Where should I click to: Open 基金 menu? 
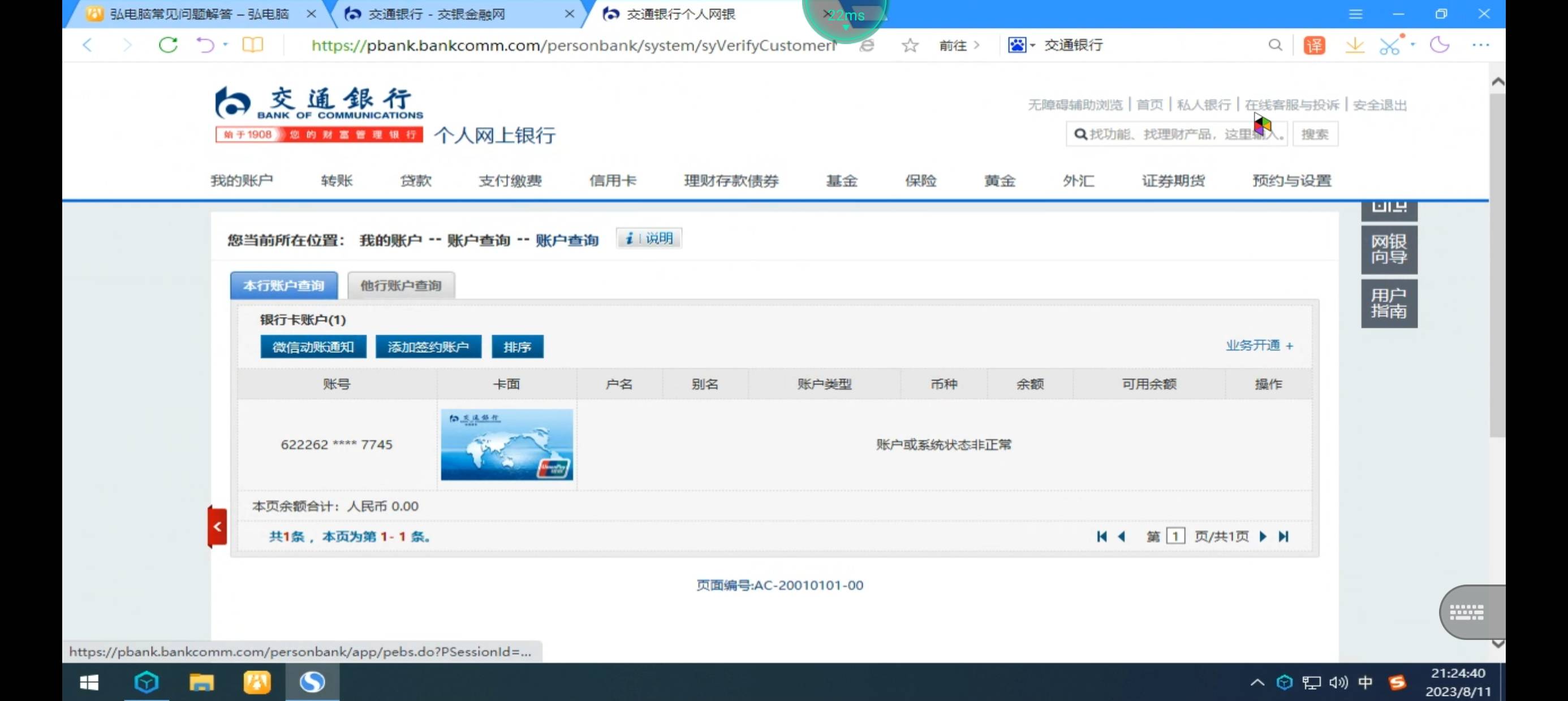pos(841,180)
